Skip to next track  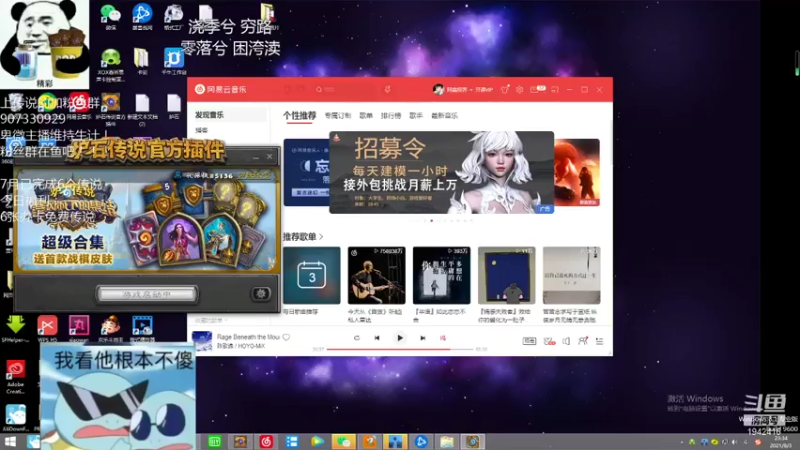(x=422, y=338)
